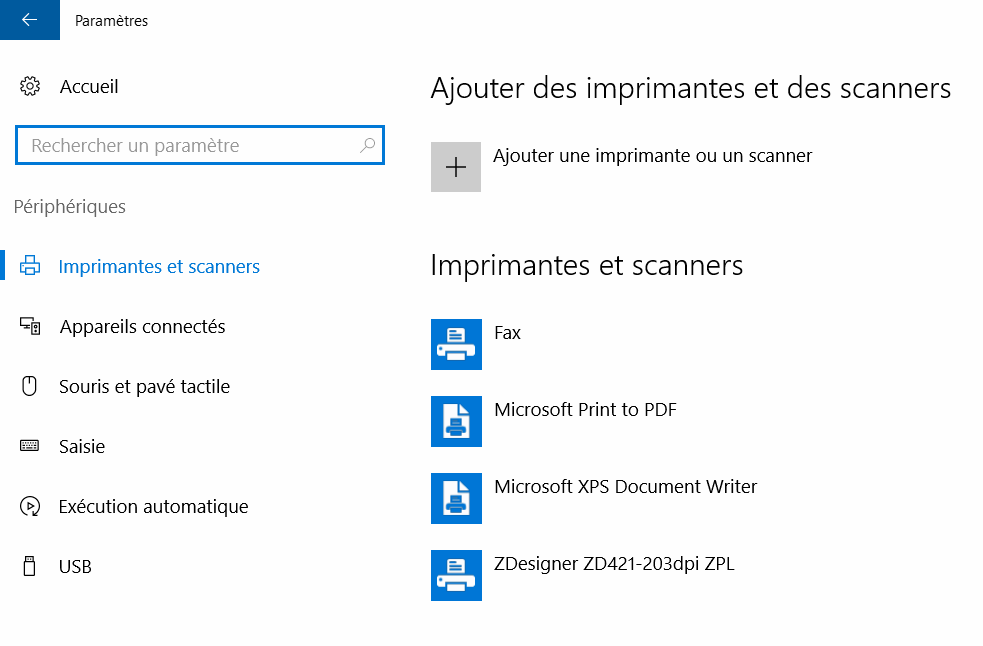Click Ajouter une imprimante ou un scanner
Screen dimensions: 983x646
pyautogui.click(x=652, y=155)
